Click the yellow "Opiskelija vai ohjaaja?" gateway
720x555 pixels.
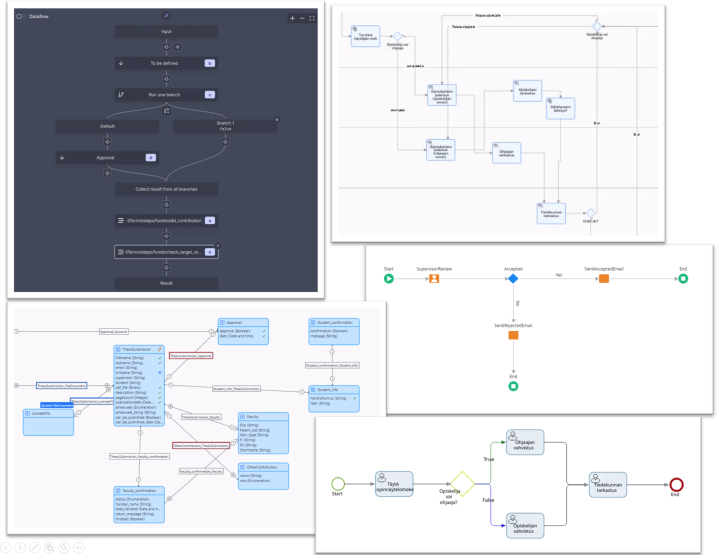tap(461, 485)
